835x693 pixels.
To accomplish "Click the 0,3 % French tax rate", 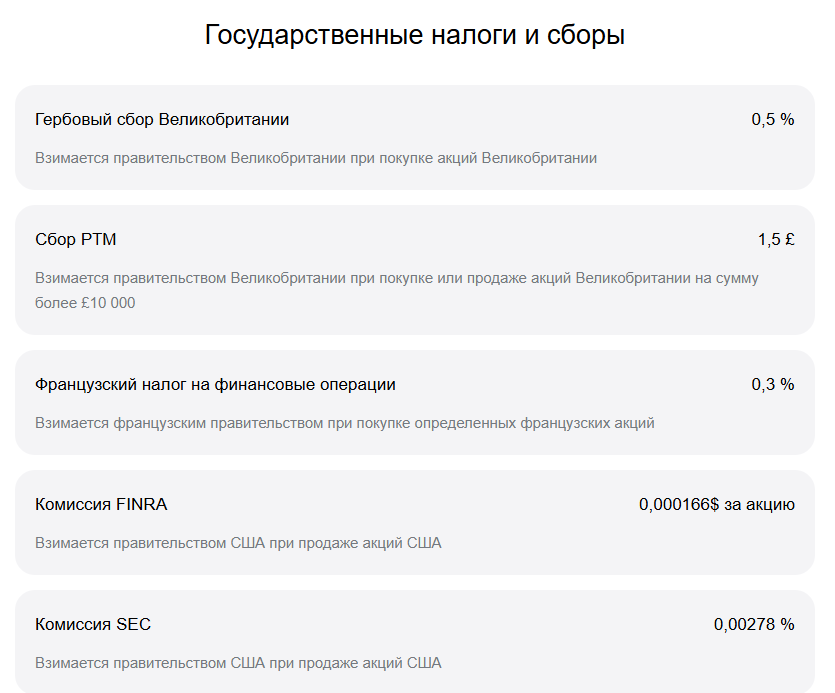I will [x=773, y=385].
